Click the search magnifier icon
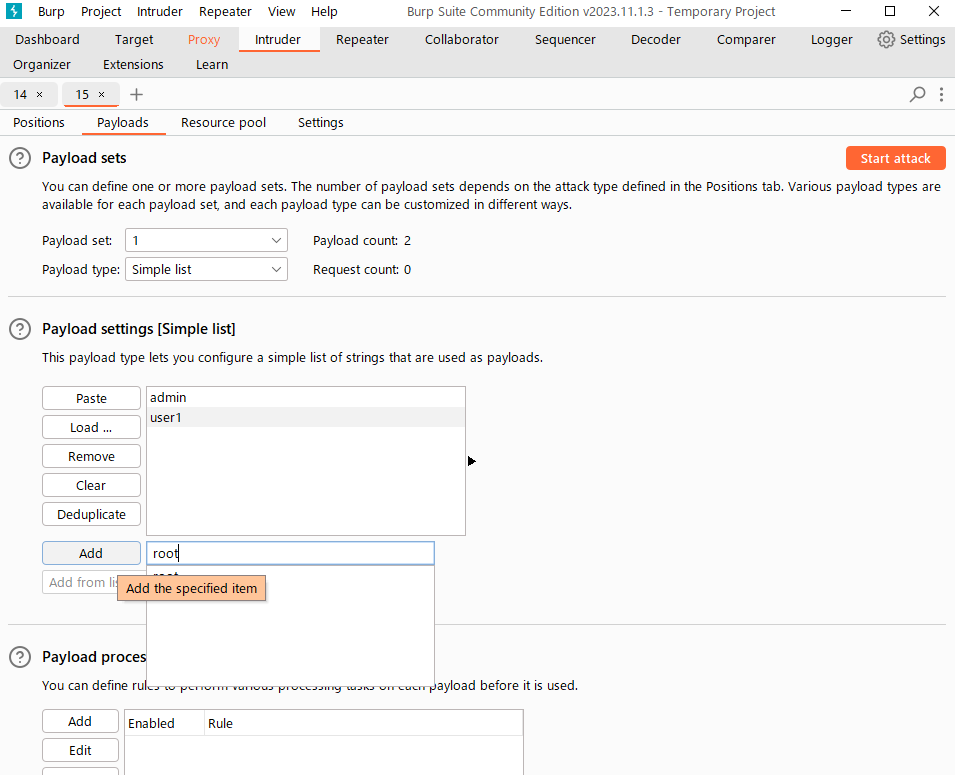The image size is (955, 775). tap(917, 94)
